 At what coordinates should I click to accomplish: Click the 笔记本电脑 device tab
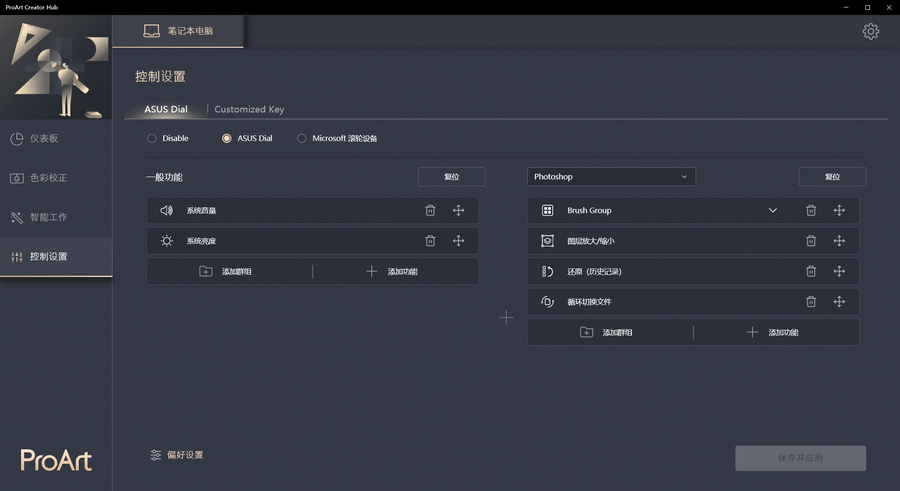pyautogui.click(x=179, y=31)
